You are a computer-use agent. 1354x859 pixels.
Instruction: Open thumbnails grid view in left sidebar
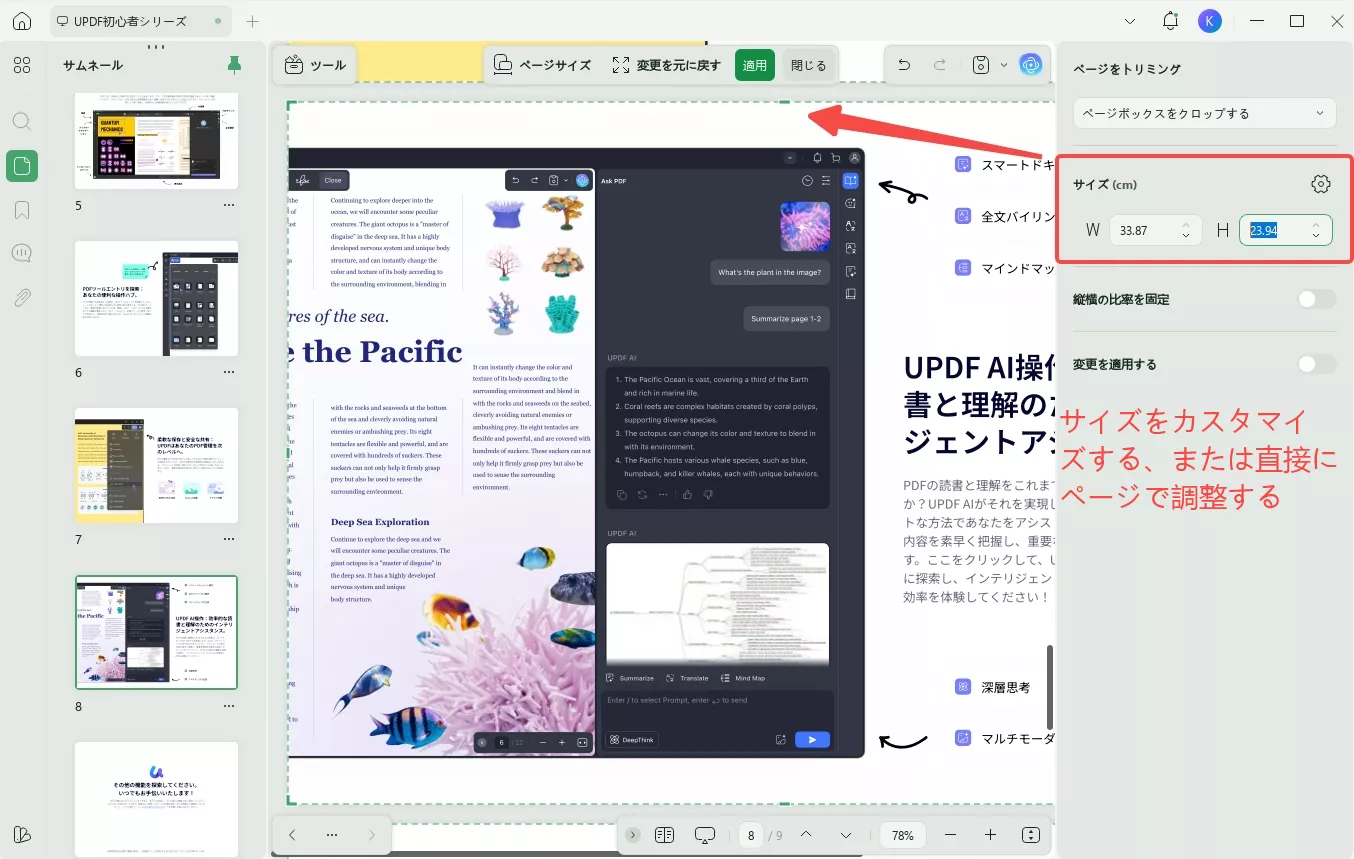pos(22,66)
